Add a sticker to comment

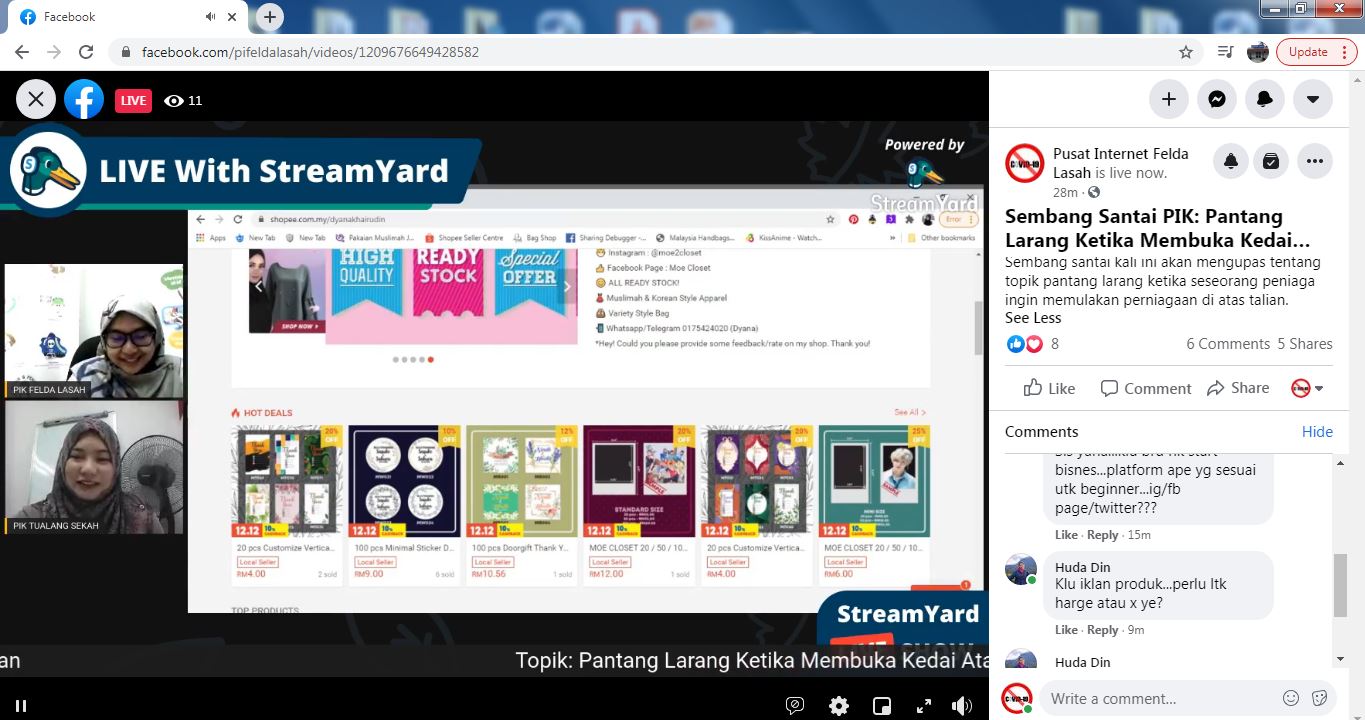(1319, 698)
